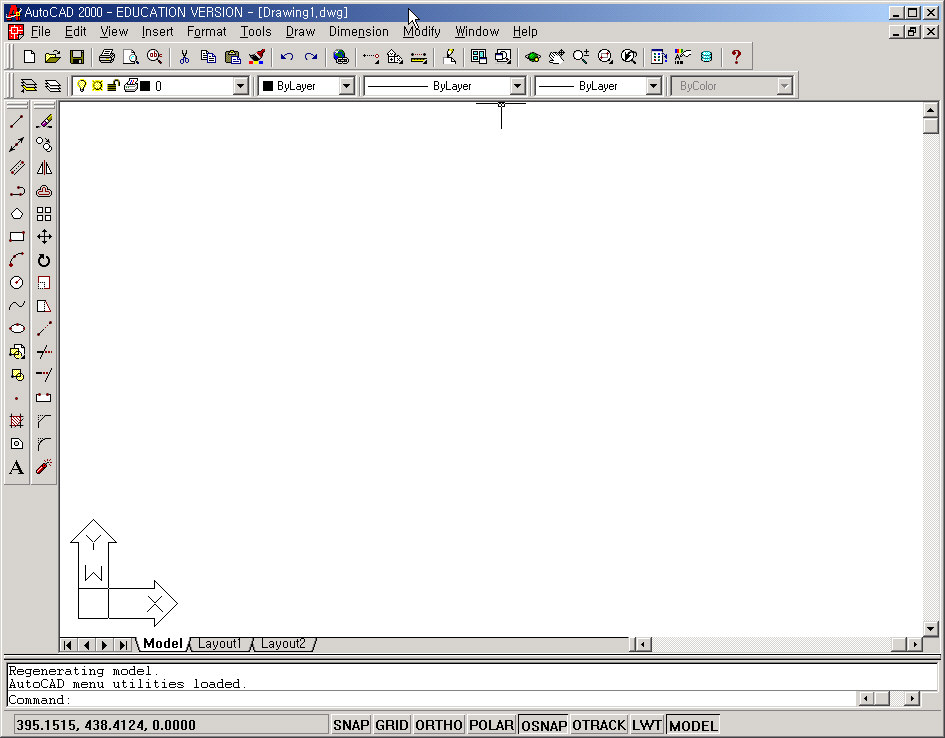Jump to first layout tab using arrow button
Image resolution: width=945 pixels, height=738 pixels.
(68, 645)
